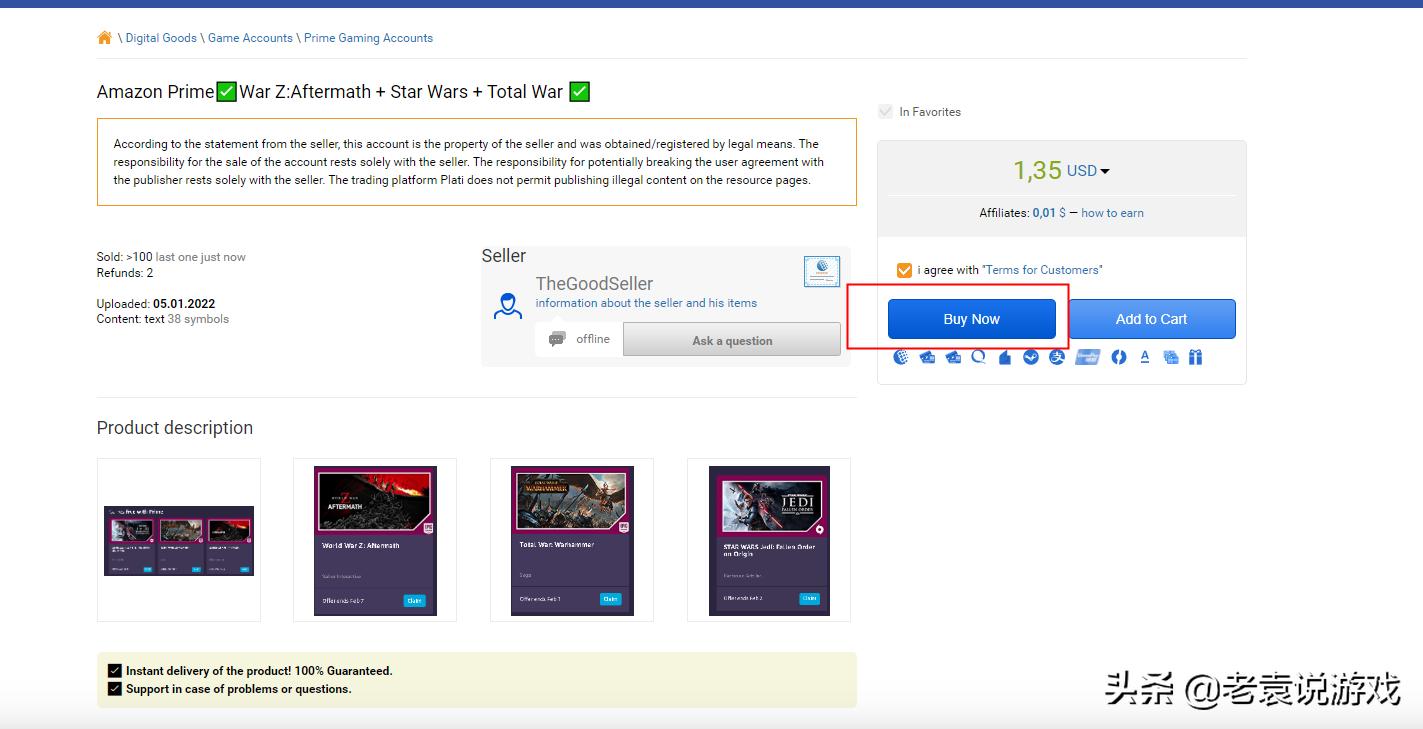The height and width of the screenshot is (729, 1423).
Task: Click the seller profile avatar icon
Action: (x=508, y=306)
